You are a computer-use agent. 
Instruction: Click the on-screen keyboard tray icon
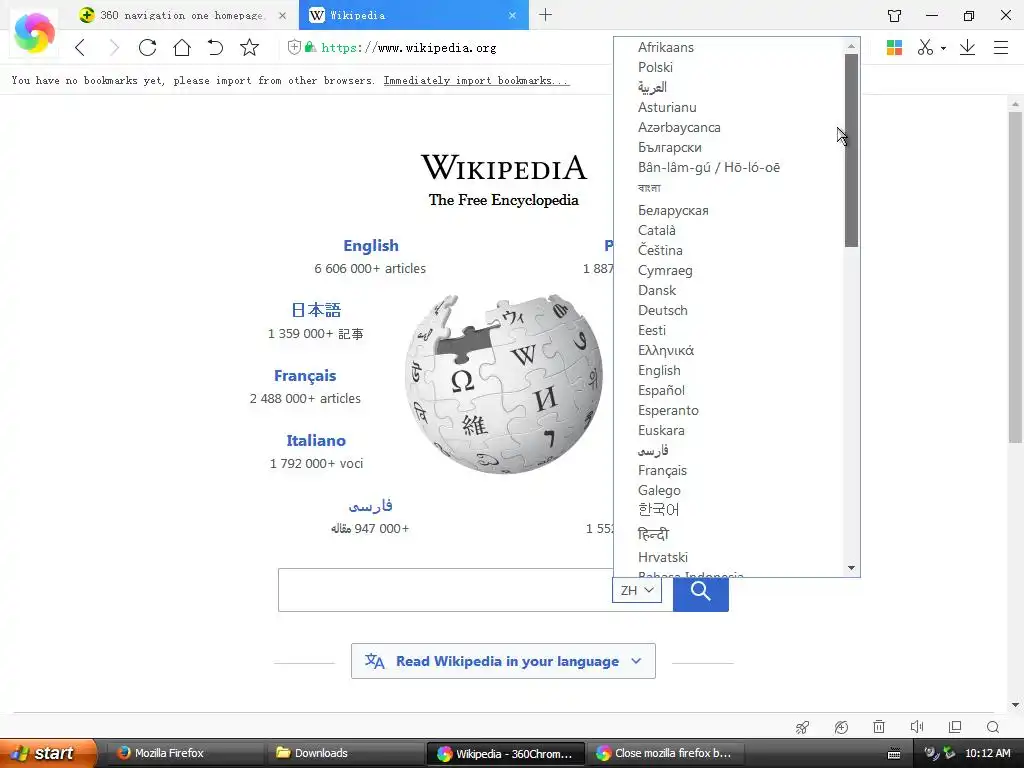coord(894,754)
